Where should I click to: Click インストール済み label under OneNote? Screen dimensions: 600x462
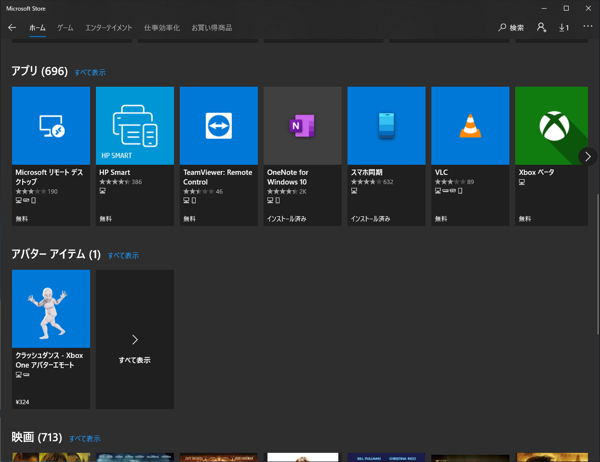tap(287, 219)
